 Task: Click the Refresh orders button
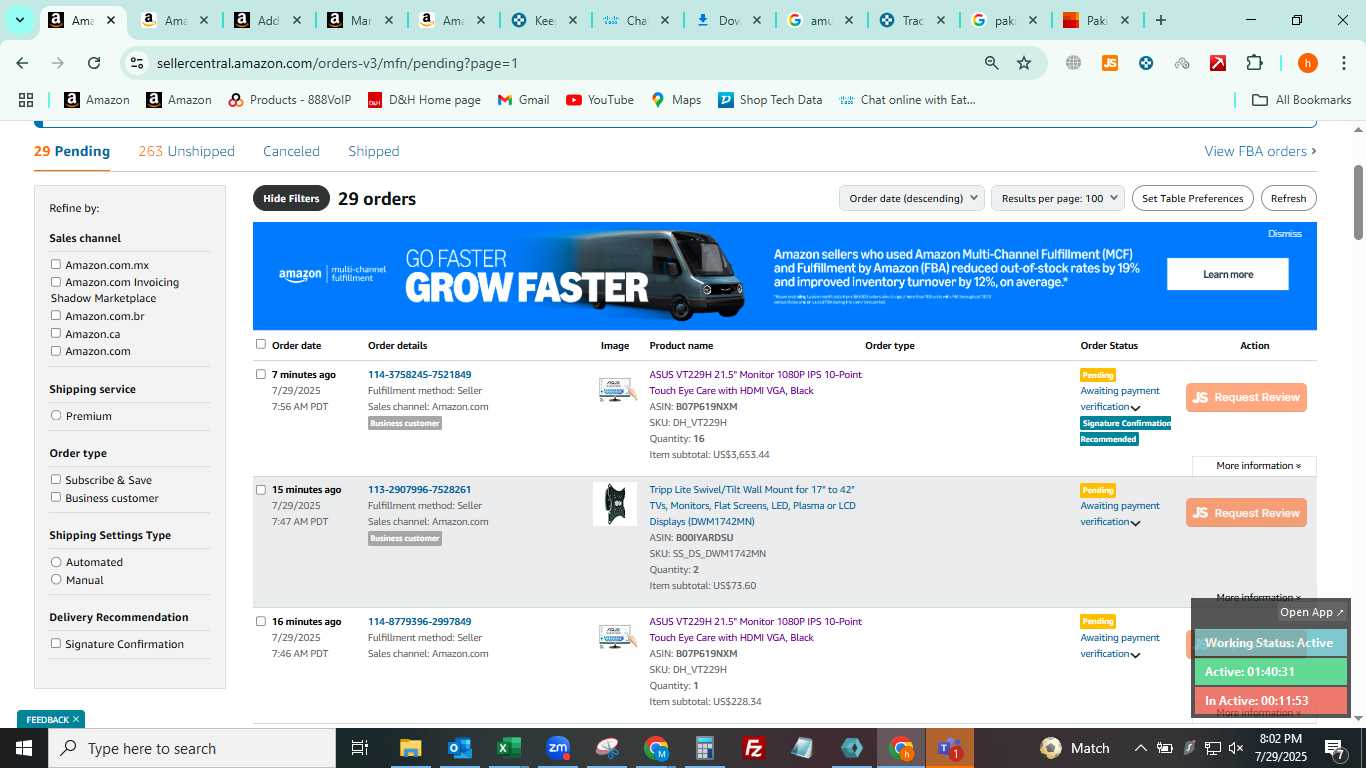(x=1289, y=198)
